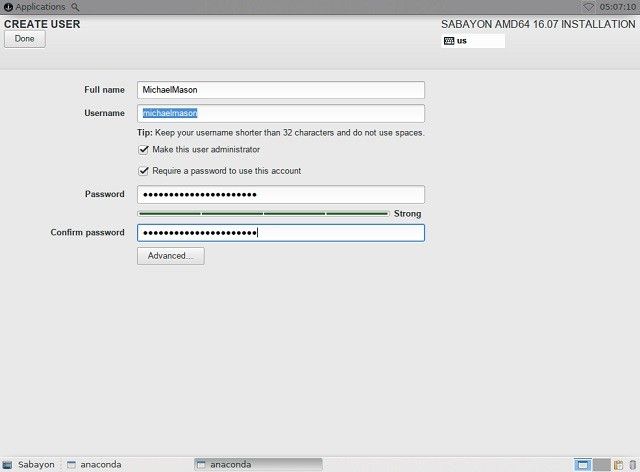Open the trash icon in panel
The height and width of the screenshot is (472, 640).
point(633,465)
